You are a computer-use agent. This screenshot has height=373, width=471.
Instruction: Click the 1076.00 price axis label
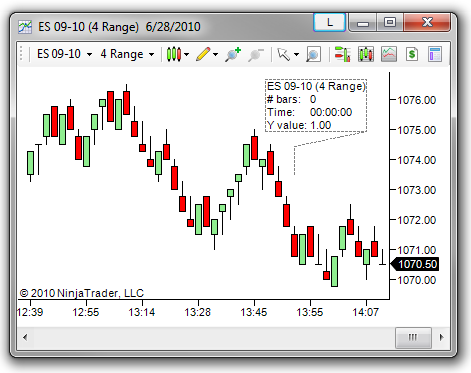pos(417,100)
